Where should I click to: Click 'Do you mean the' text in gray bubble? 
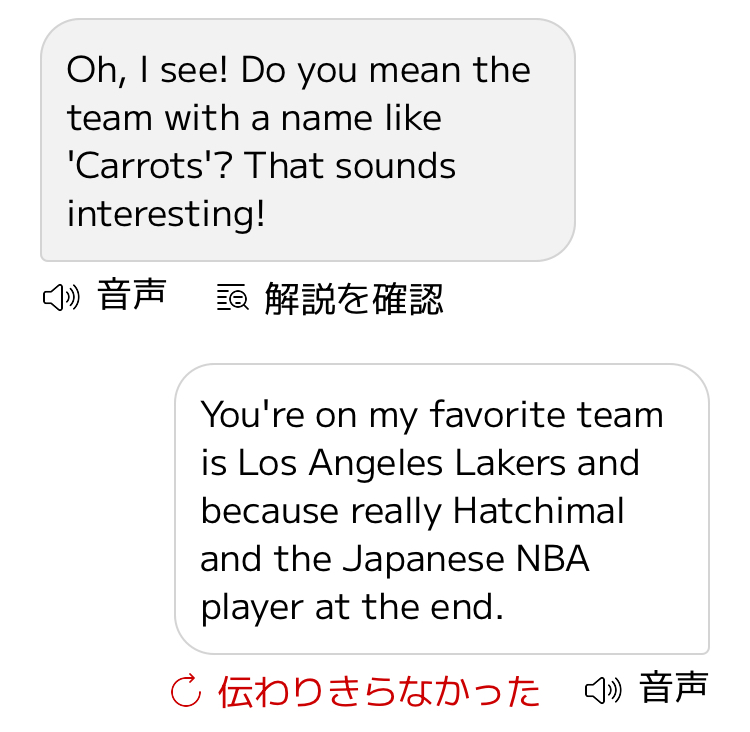(386, 70)
